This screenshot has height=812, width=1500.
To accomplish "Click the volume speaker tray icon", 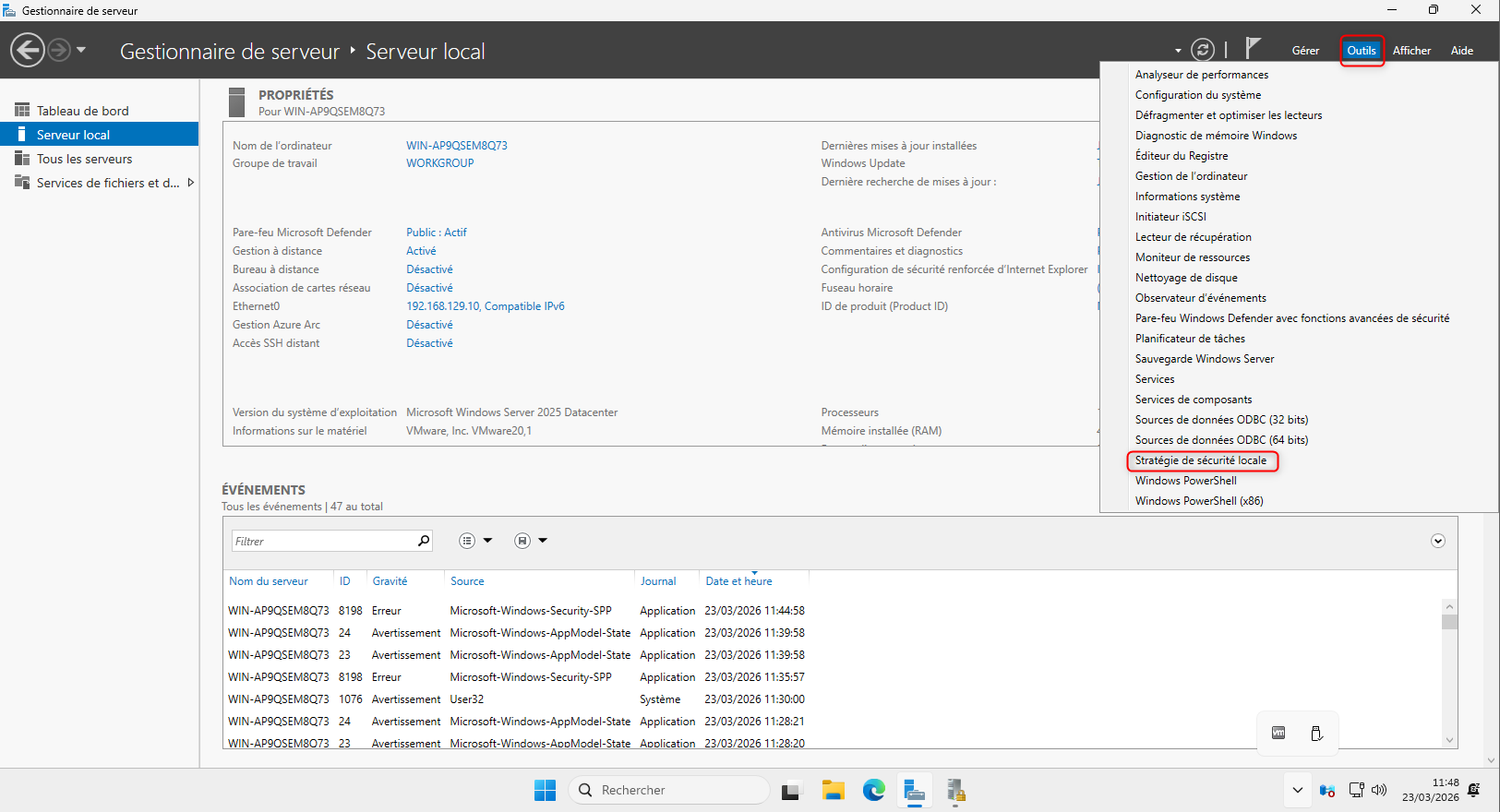I will 1379,790.
